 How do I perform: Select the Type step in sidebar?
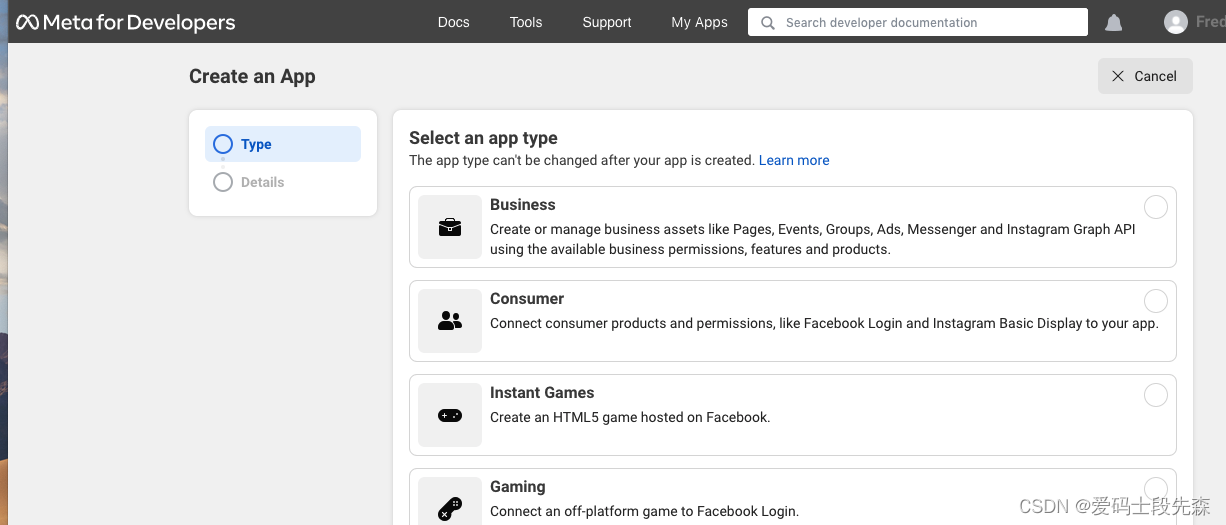[x=256, y=144]
